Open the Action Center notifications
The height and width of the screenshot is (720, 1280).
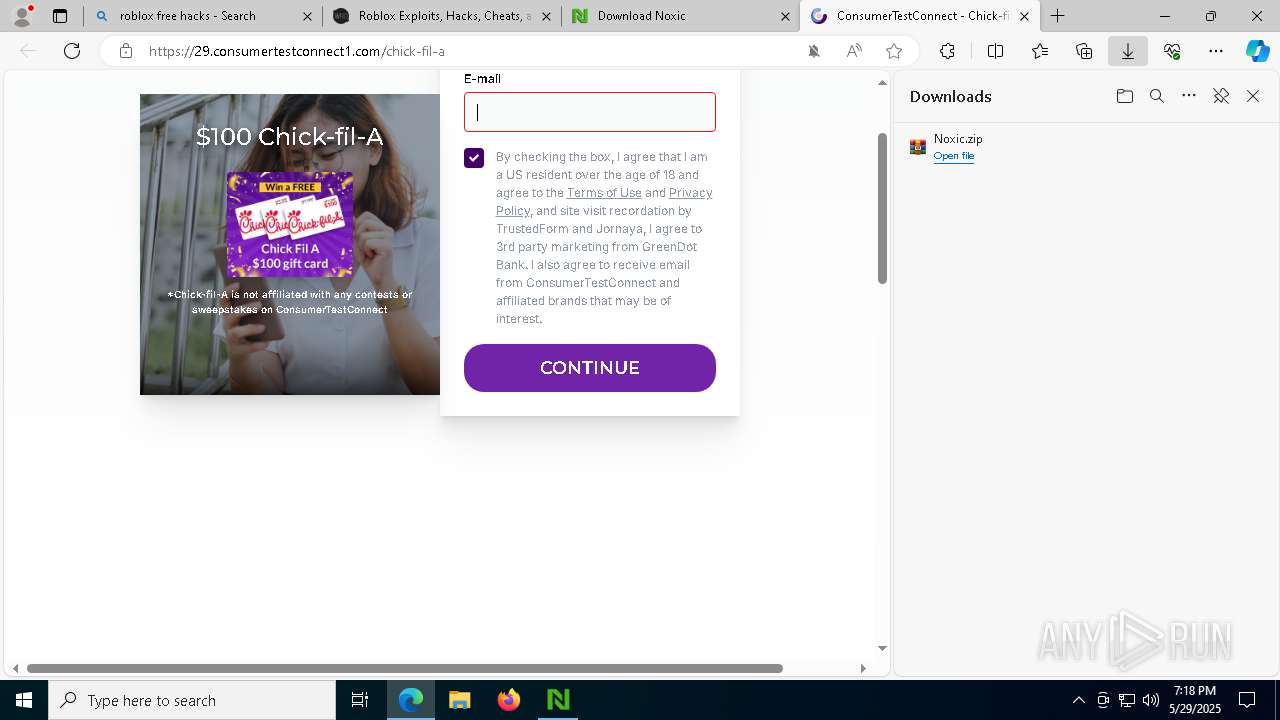1248,700
